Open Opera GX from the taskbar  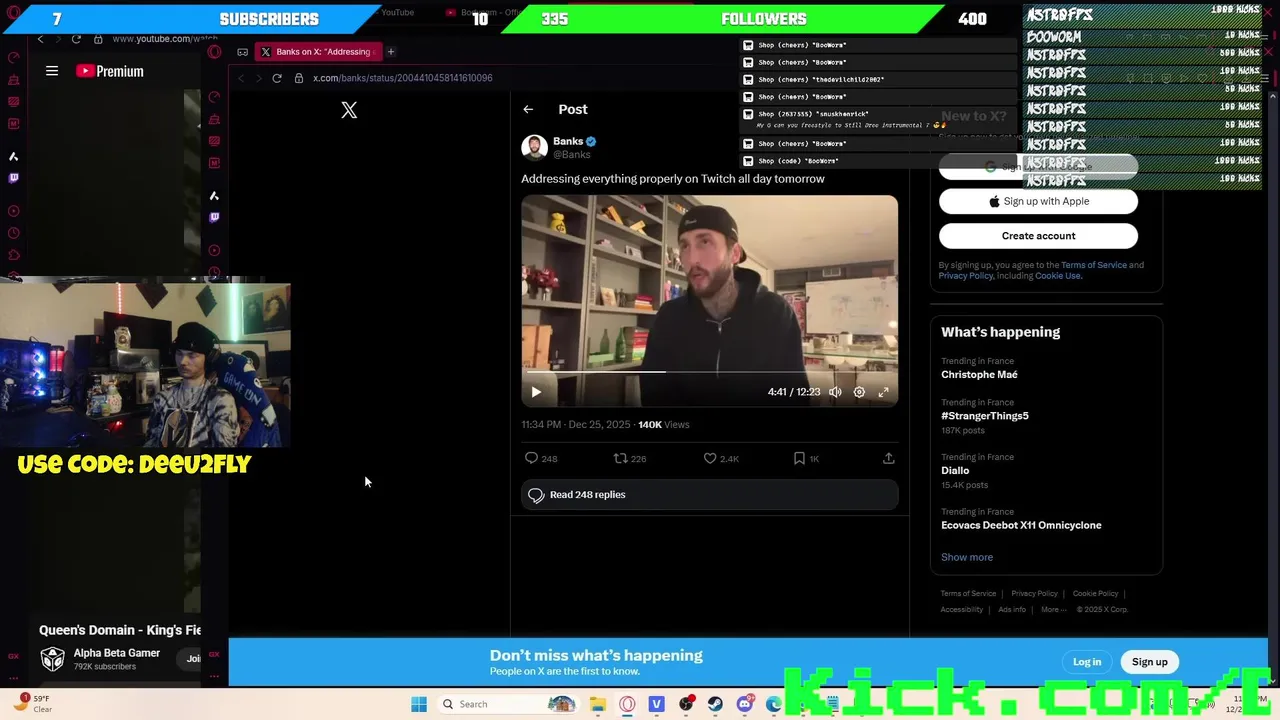point(627,704)
